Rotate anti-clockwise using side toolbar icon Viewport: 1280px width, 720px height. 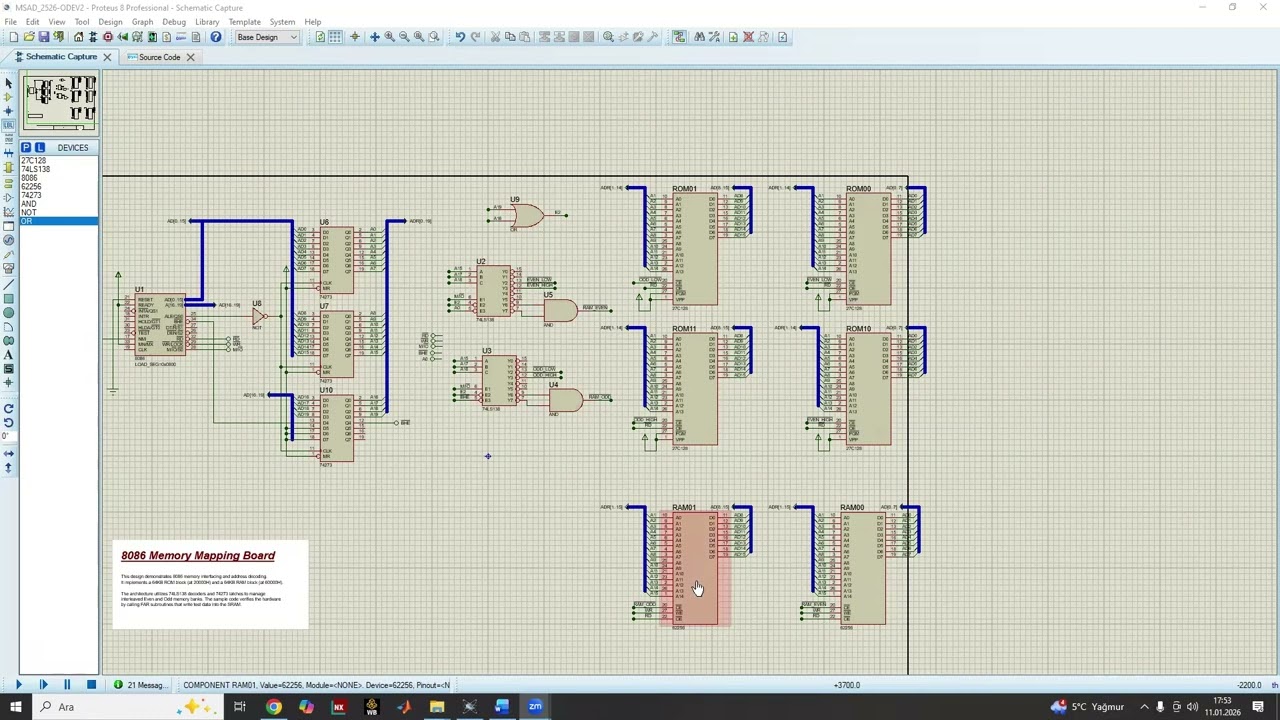(x=8, y=422)
